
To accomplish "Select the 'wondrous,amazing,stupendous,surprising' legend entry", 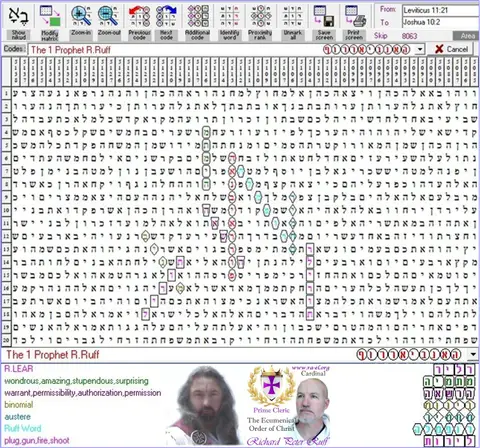I will 76,381.
